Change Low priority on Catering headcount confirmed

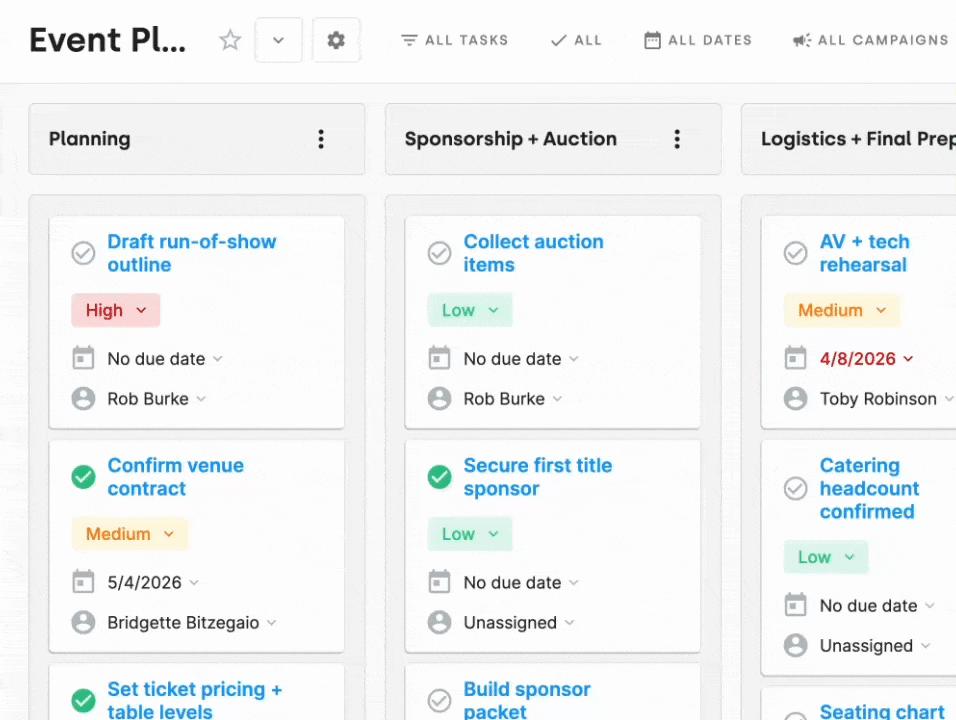point(826,557)
